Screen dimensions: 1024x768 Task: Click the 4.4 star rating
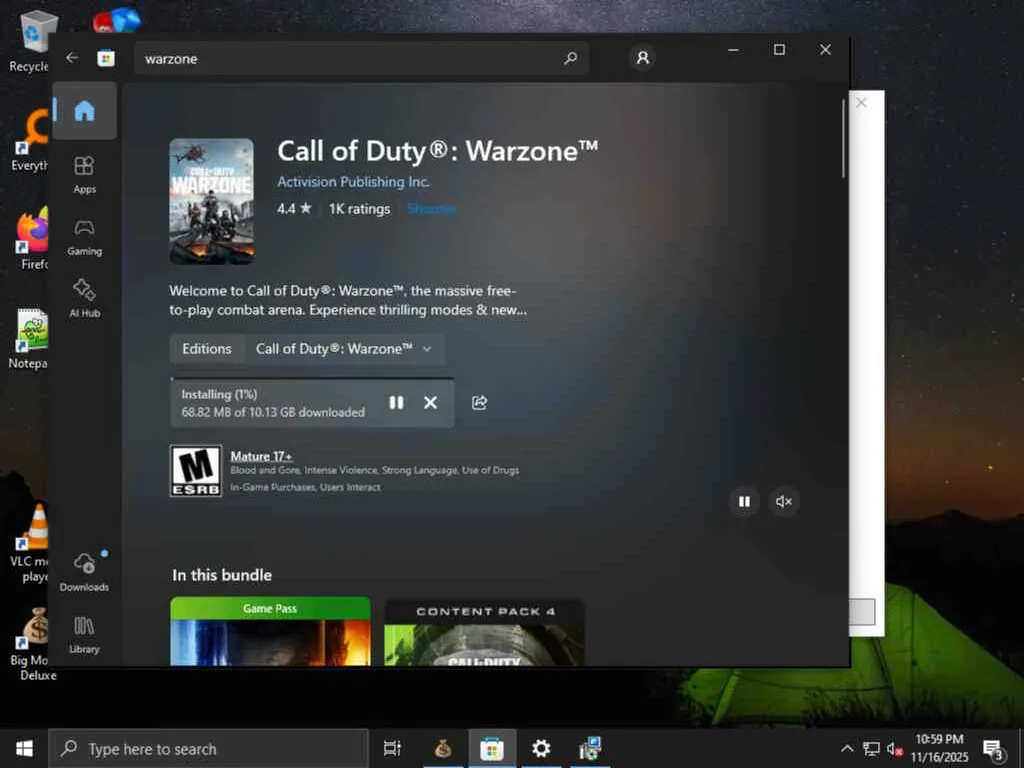tap(294, 209)
